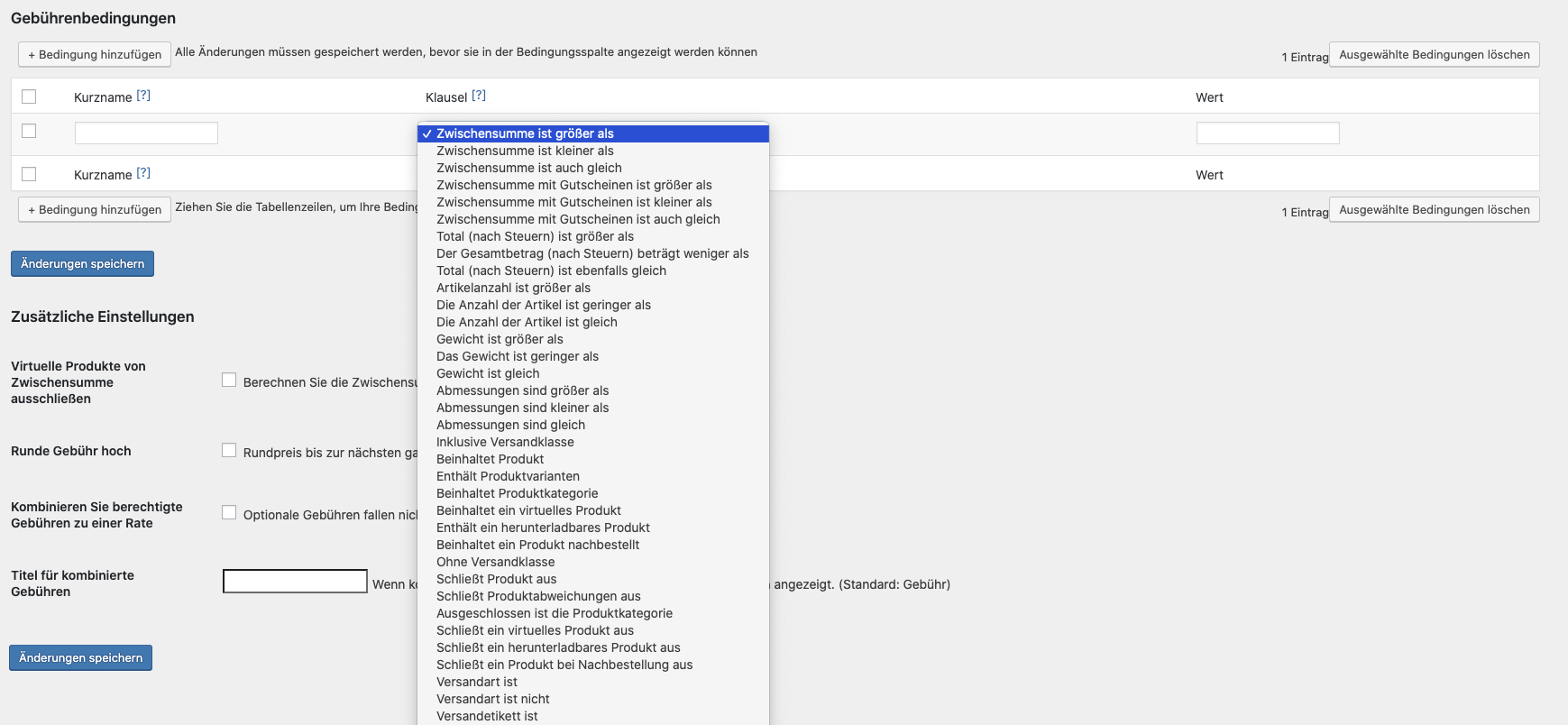Pick 'Enthält Produktvarianten' option
This screenshot has width=1568, height=725.
tap(593, 476)
